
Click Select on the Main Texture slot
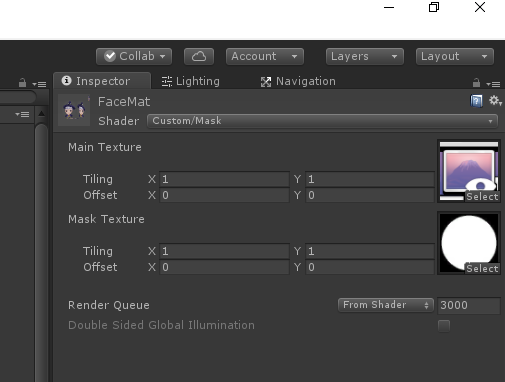point(482,197)
